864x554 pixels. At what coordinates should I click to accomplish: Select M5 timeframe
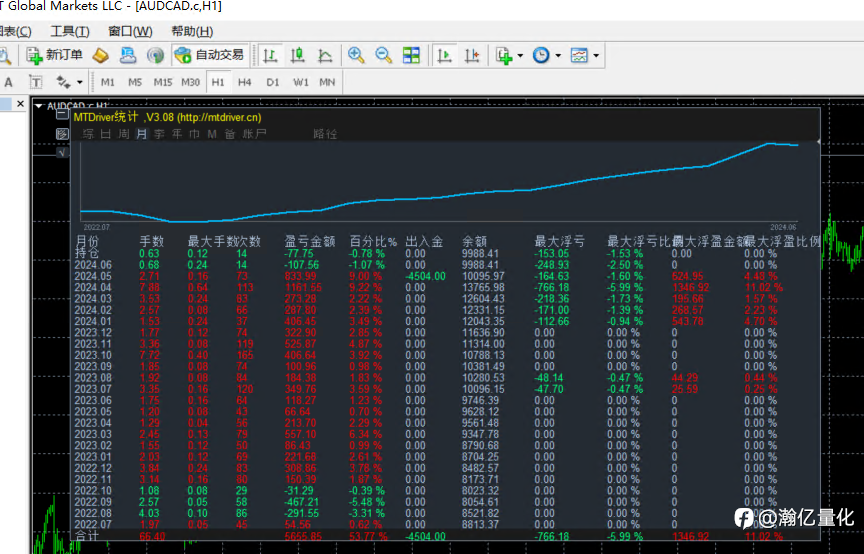[135, 82]
